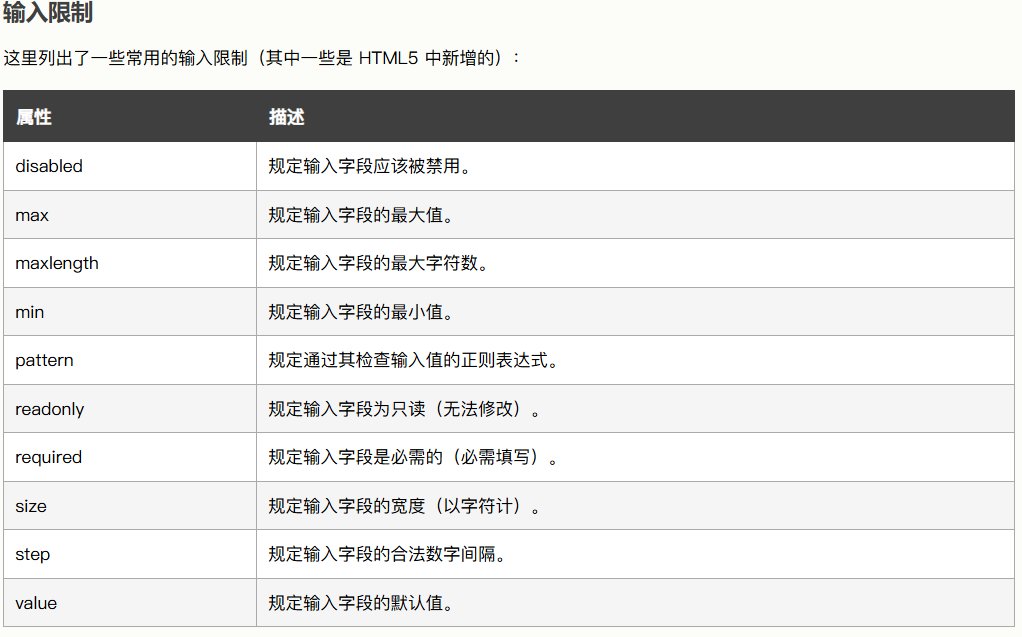
Task: Select the description about 正则表达式
Action: pos(413,360)
